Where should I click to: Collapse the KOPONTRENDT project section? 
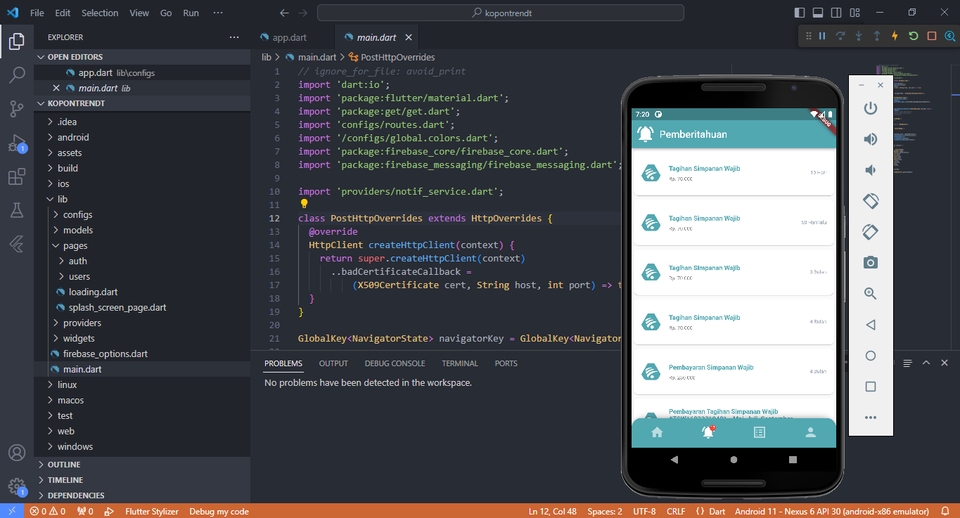[x=142, y=103]
